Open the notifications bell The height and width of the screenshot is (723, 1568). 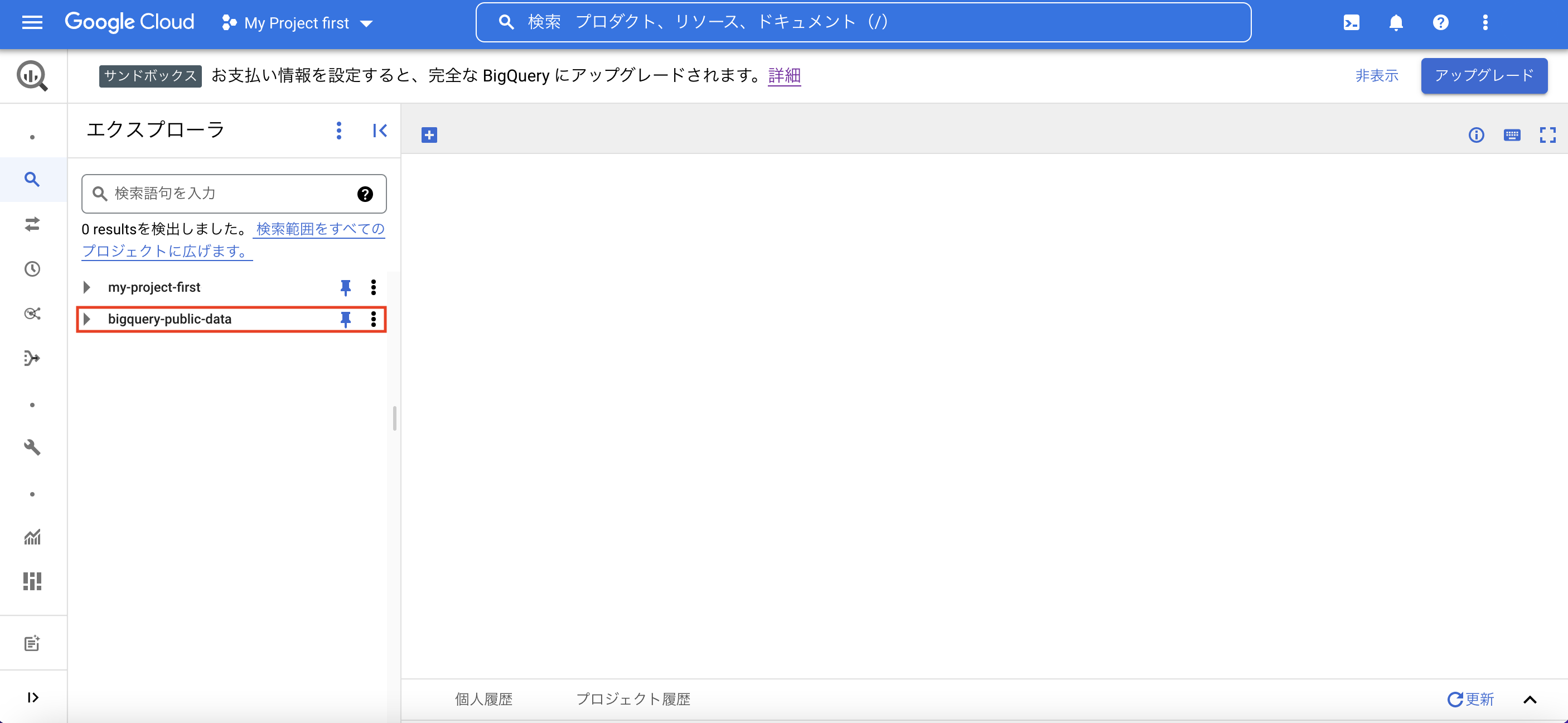click(x=1396, y=23)
